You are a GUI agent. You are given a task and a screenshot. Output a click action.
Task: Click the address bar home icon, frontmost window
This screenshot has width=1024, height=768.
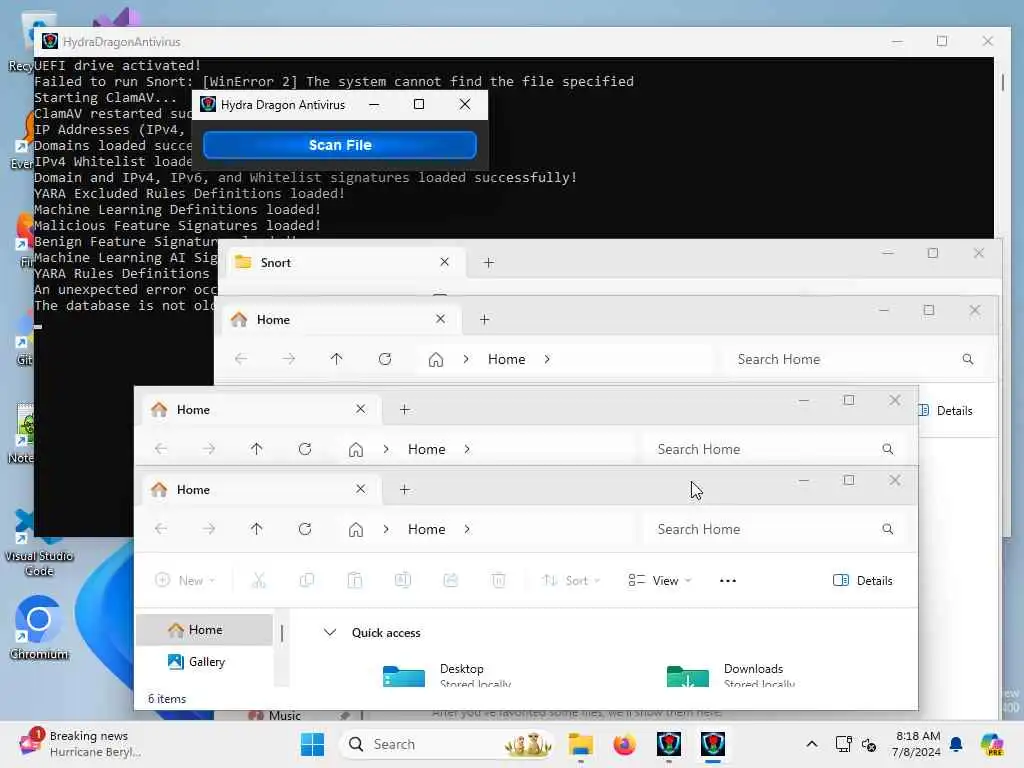355,529
